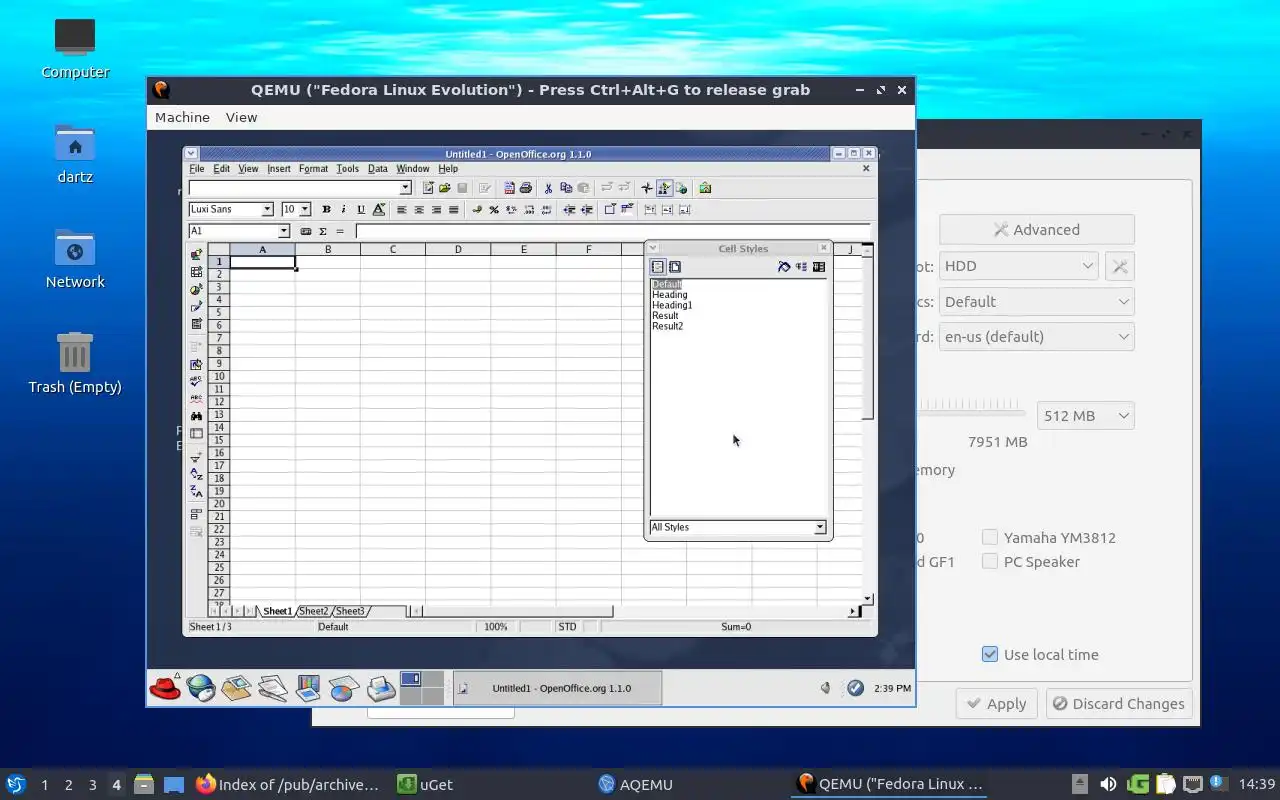Click the formula input line

612,231
